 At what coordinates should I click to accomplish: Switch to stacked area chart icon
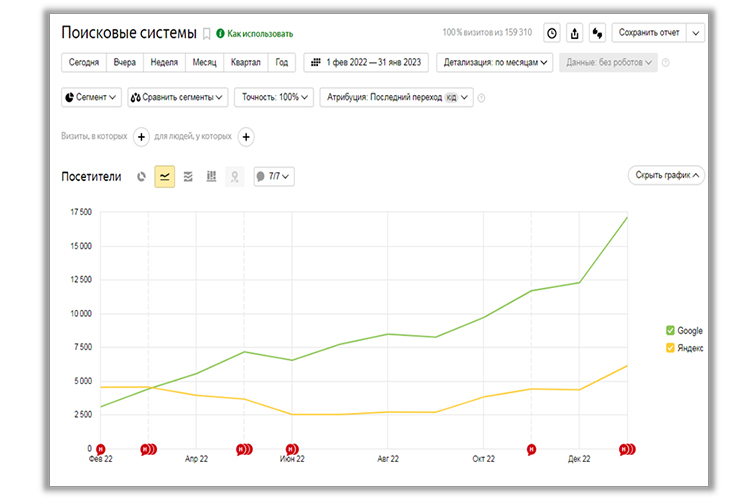click(x=188, y=177)
